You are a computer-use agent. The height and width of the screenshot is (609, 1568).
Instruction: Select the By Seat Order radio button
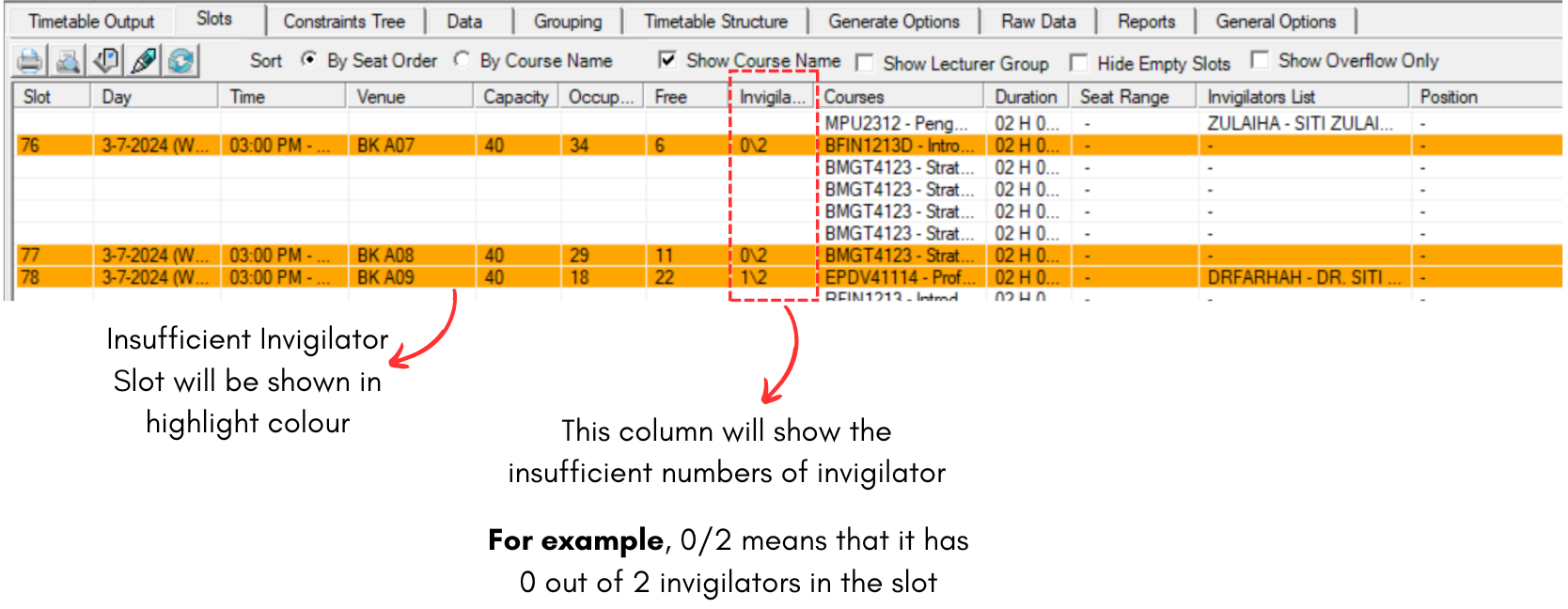point(309,60)
